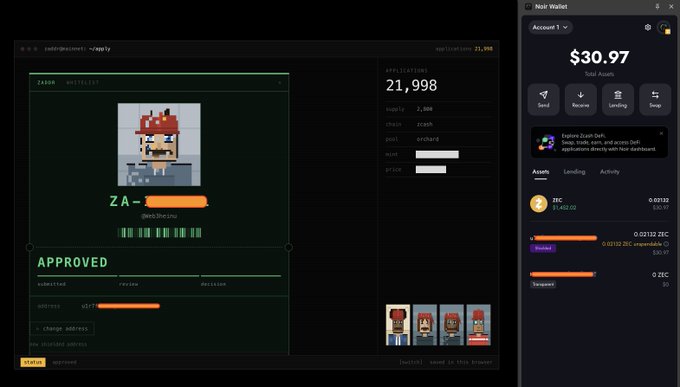This screenshot has width=680, height=387.
Task: Close the Noir Wallet side panel
Action: click(671, 7)
